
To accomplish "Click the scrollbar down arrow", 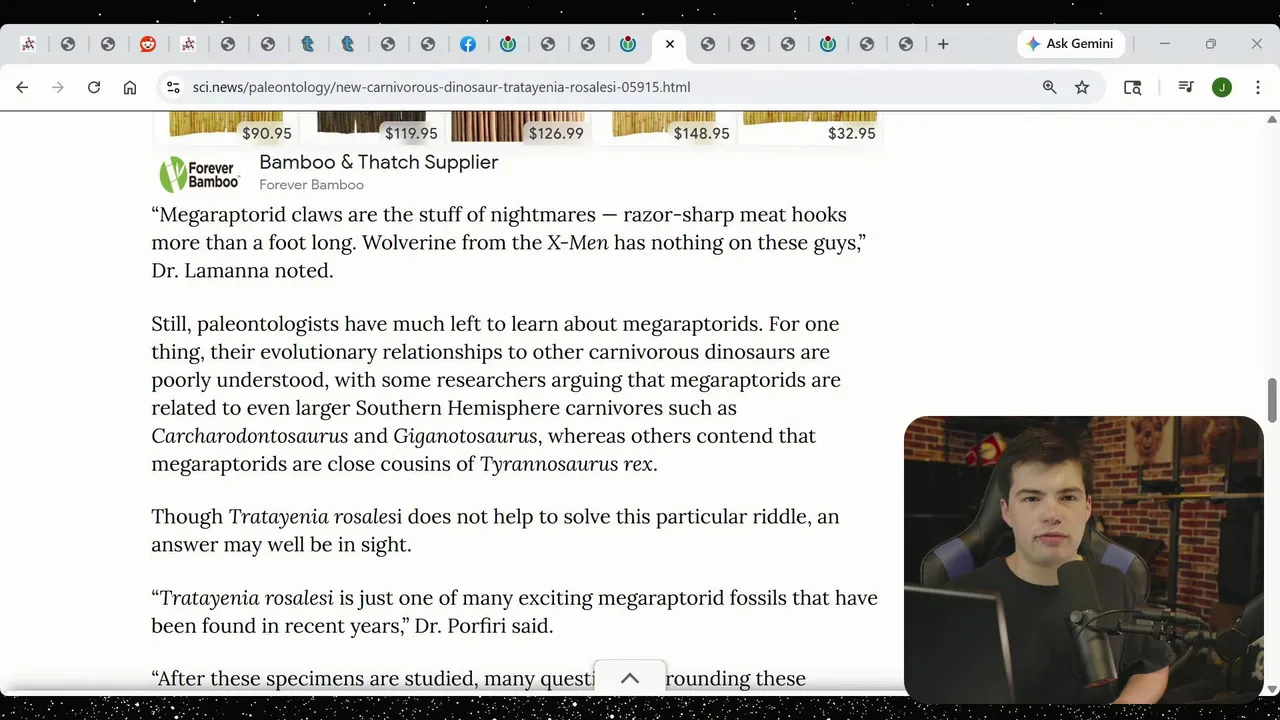I will 1272,688.
